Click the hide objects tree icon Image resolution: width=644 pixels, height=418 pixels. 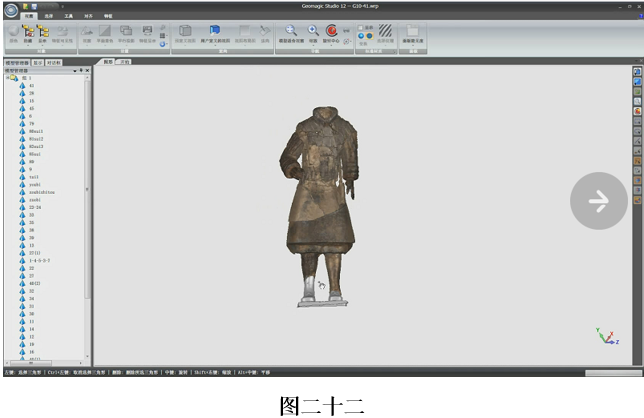(28, 31)
